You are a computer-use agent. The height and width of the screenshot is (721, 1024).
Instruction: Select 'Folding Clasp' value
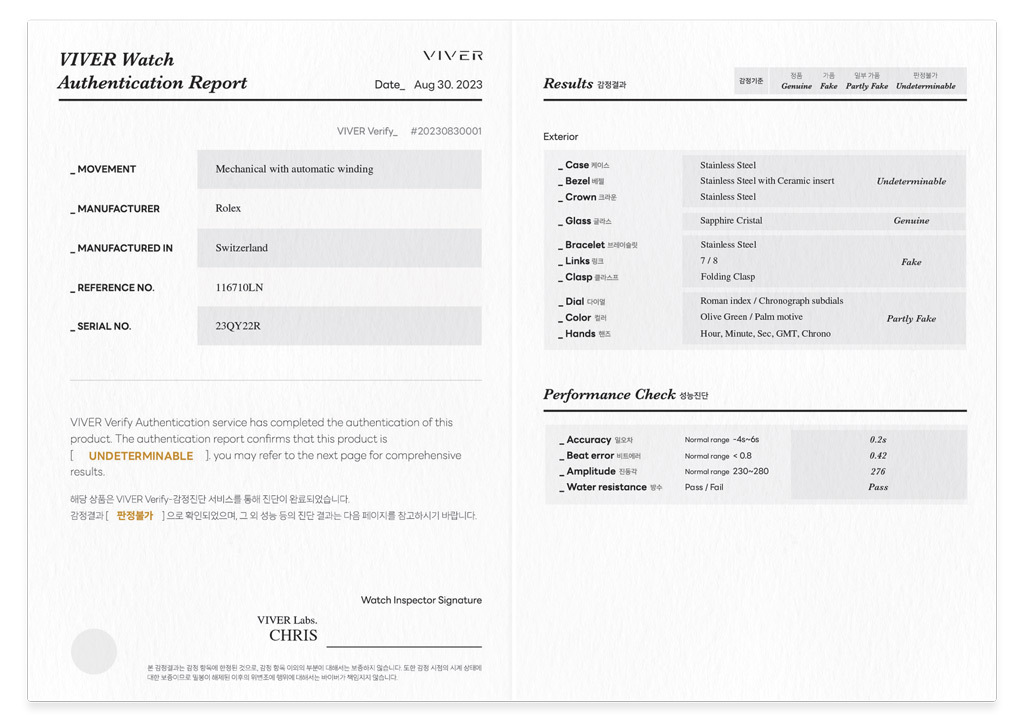point(728,277)
